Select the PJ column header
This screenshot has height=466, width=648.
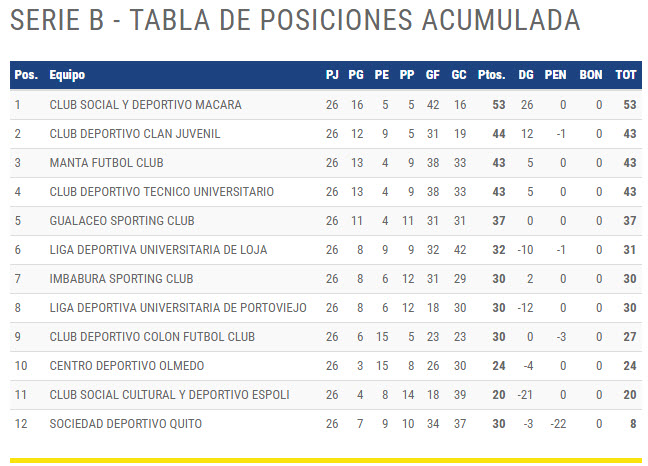[x=332, y=75]
